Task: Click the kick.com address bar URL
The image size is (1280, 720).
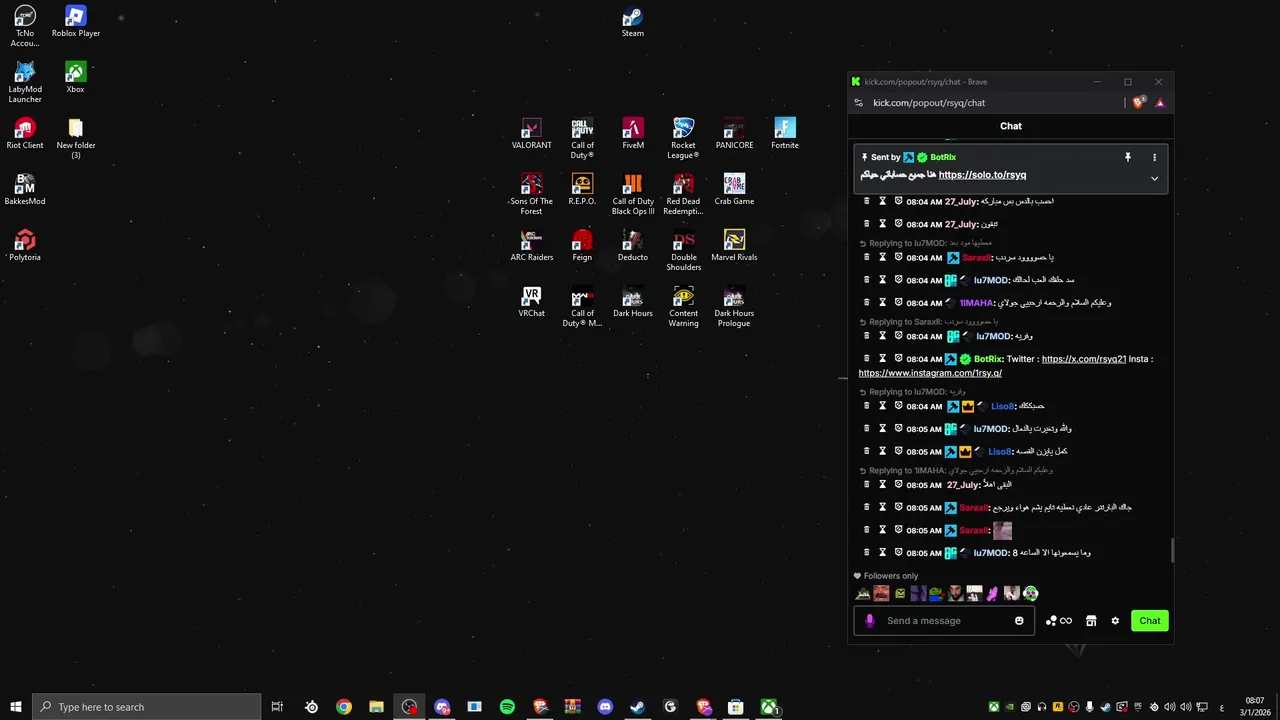Action: 929,103
